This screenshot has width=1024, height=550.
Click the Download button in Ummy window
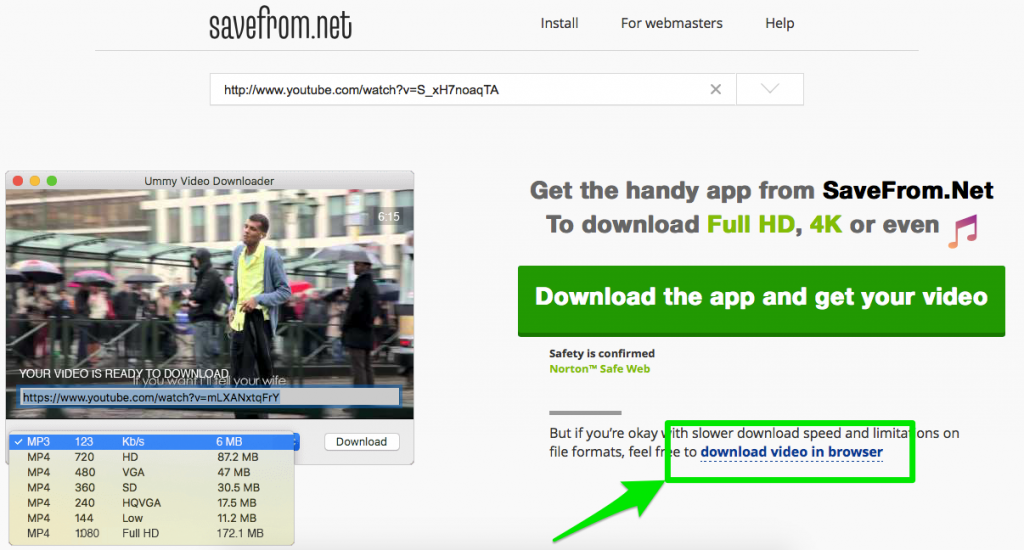point(361,442)
